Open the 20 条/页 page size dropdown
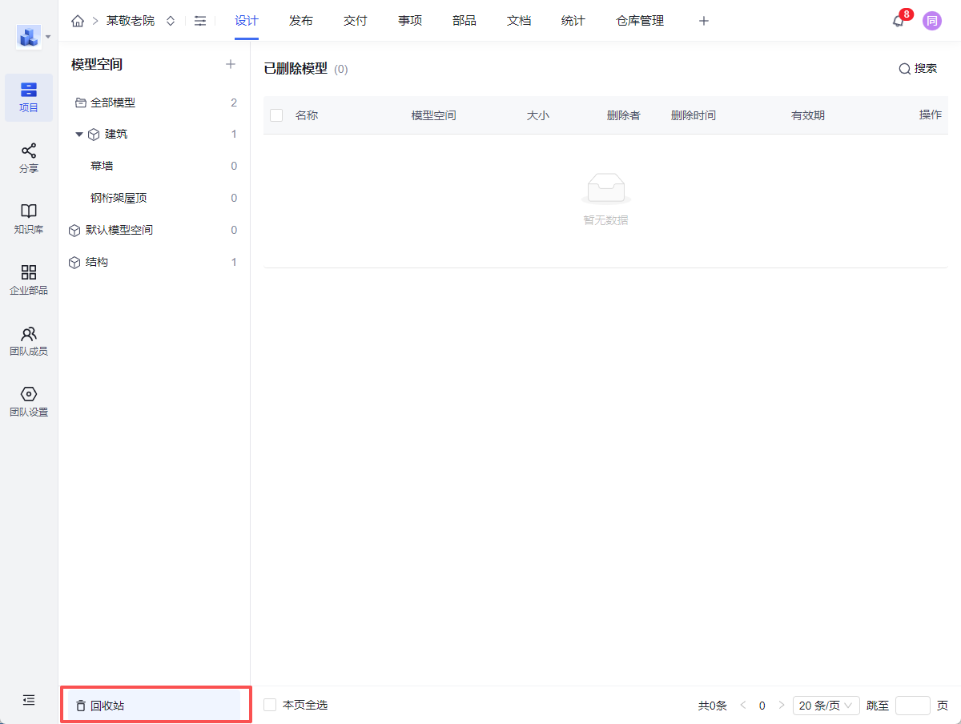 pos(825,705)
